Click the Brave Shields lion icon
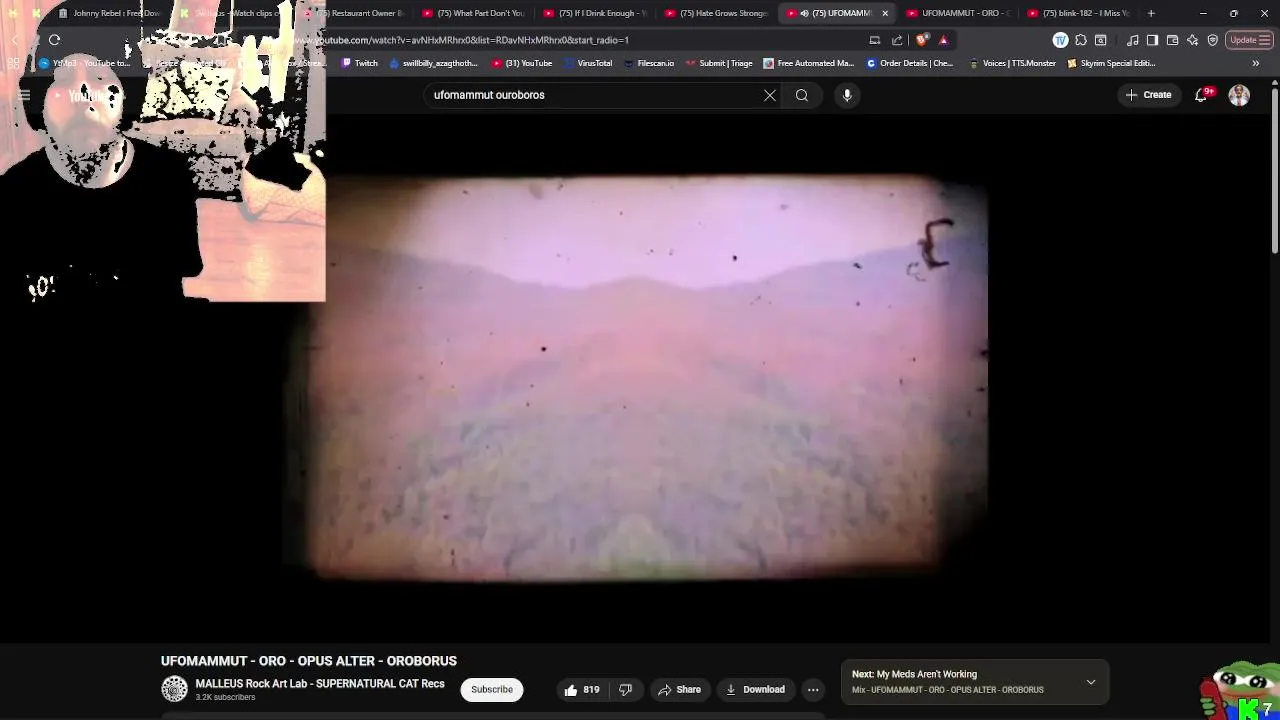Screen dimensions: 1280x720 click(922, 40)
